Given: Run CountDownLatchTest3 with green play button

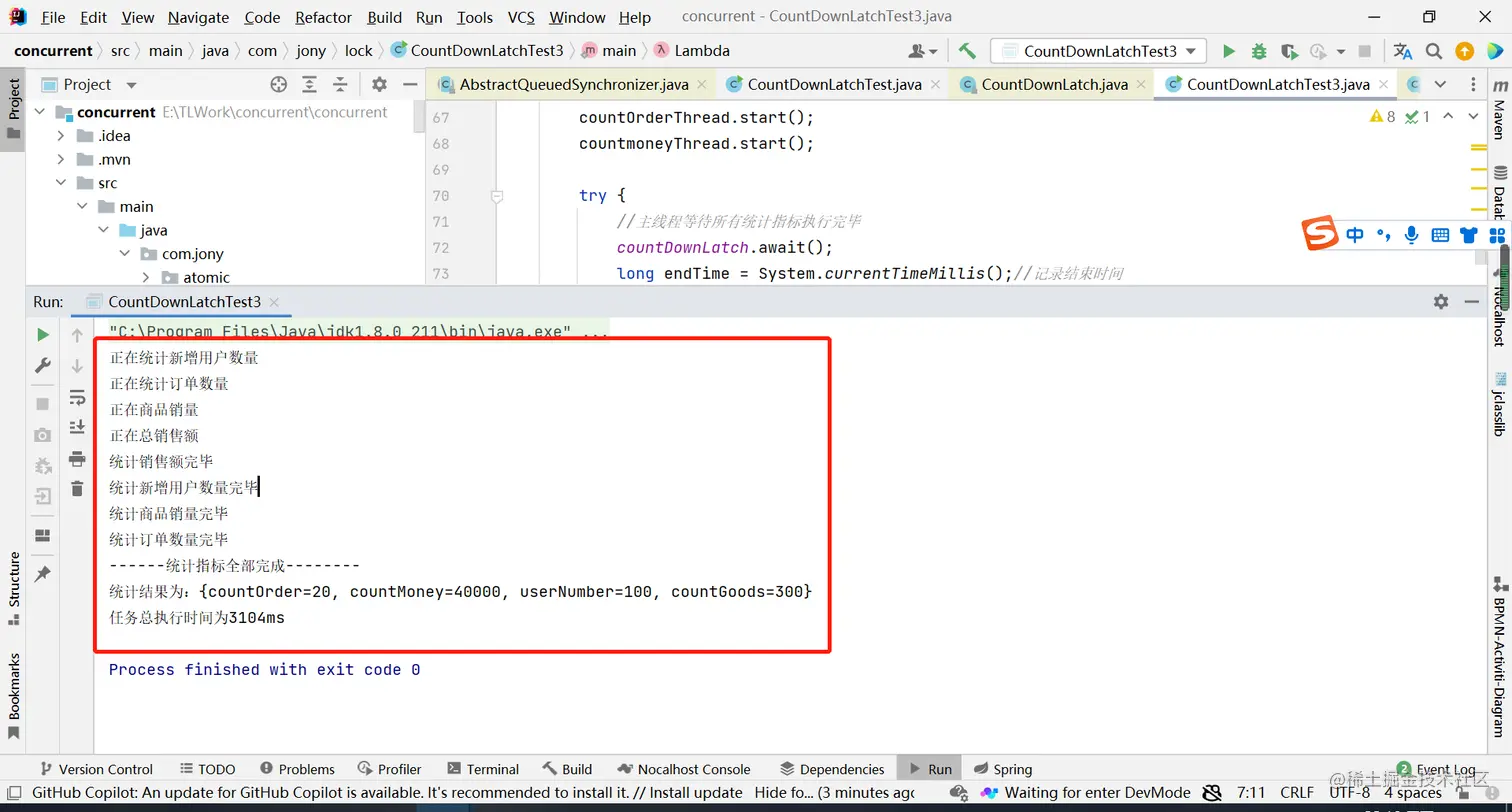Looking at the screenshot, I should pos(1229,51).
